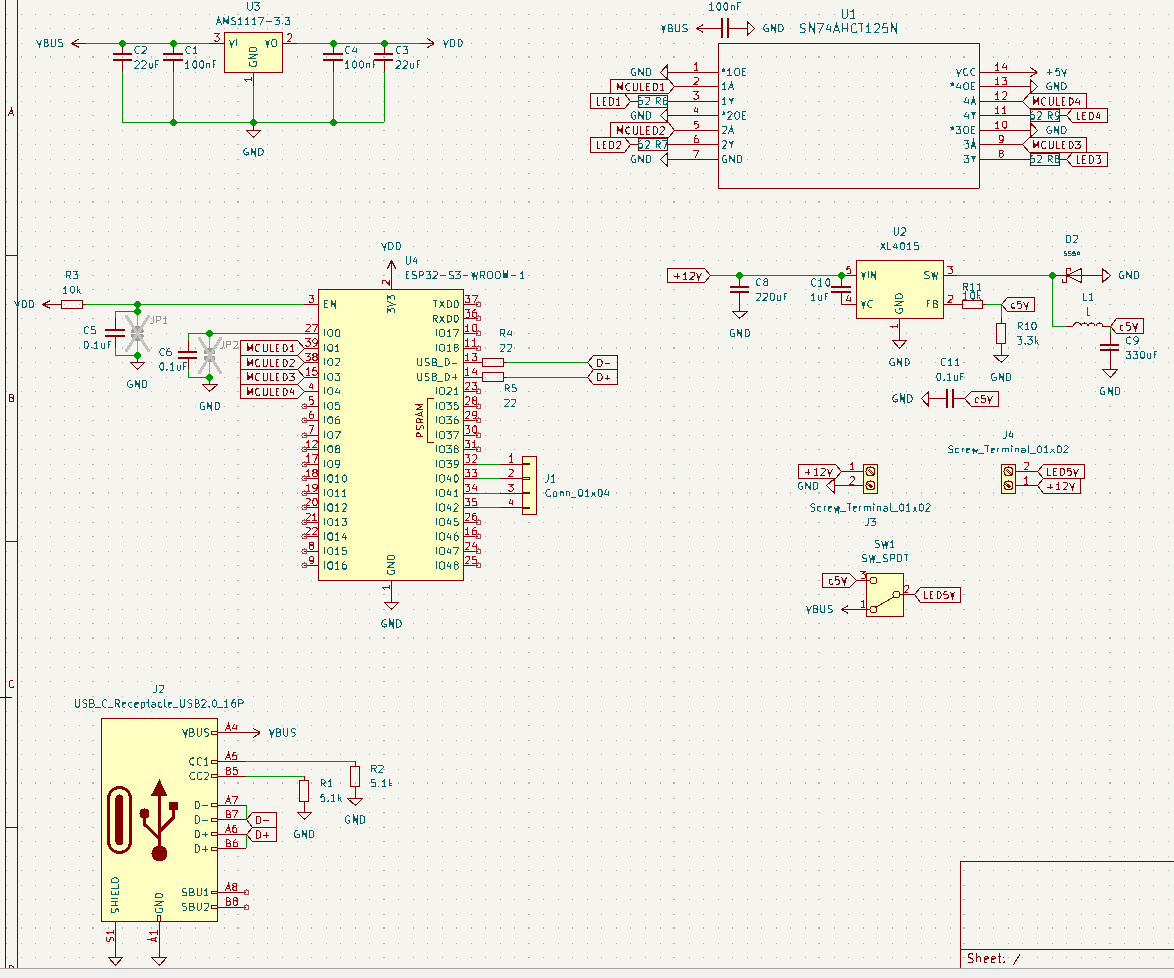Select the XL4015 buck converter U2
Viewport: 1174px width, 978px height.
[899, 290]
